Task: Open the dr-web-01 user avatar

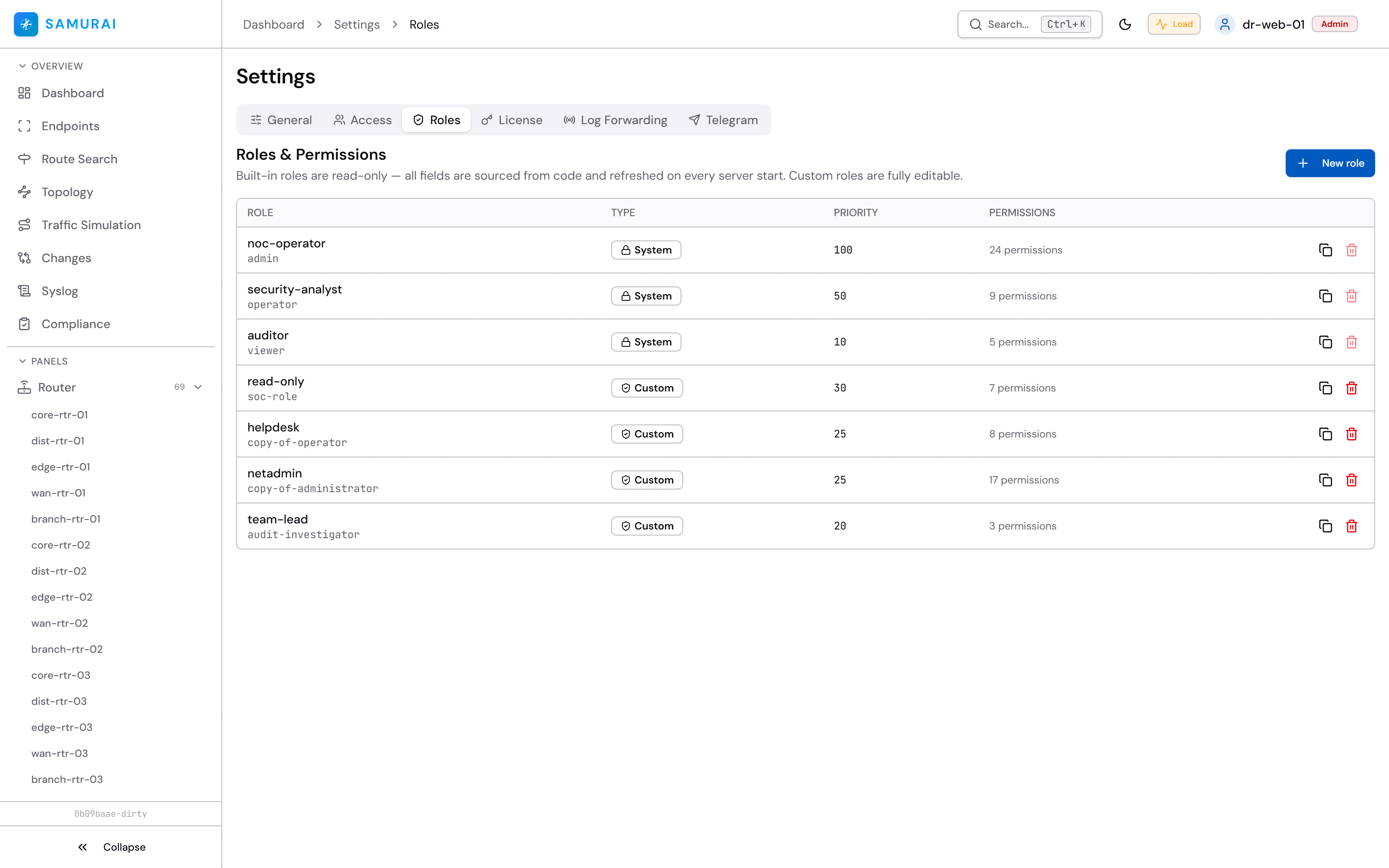Action: pos(1224,24)
